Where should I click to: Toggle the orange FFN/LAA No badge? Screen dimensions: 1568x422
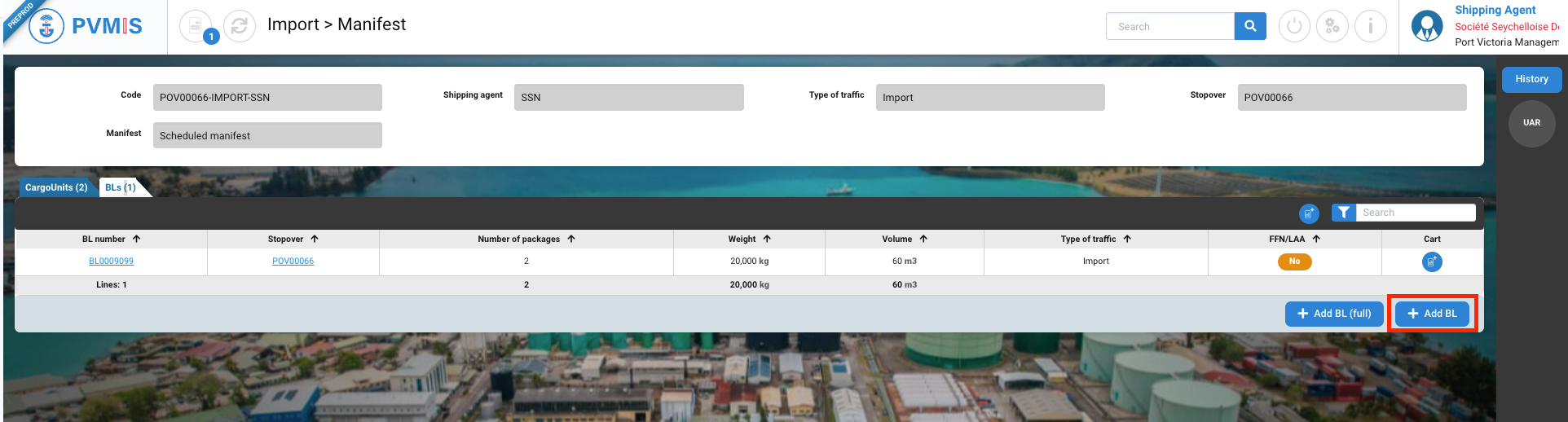1294,262
